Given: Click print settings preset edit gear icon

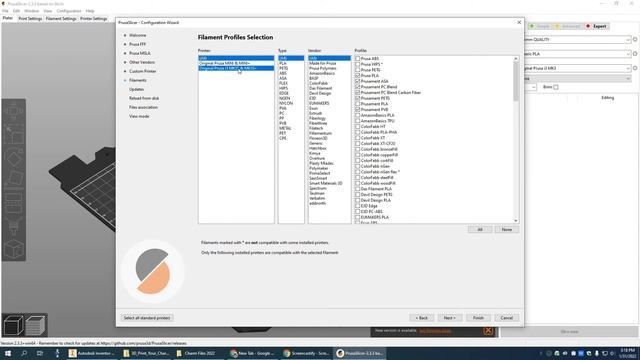Looking at the screenshot, I should 635,40.
